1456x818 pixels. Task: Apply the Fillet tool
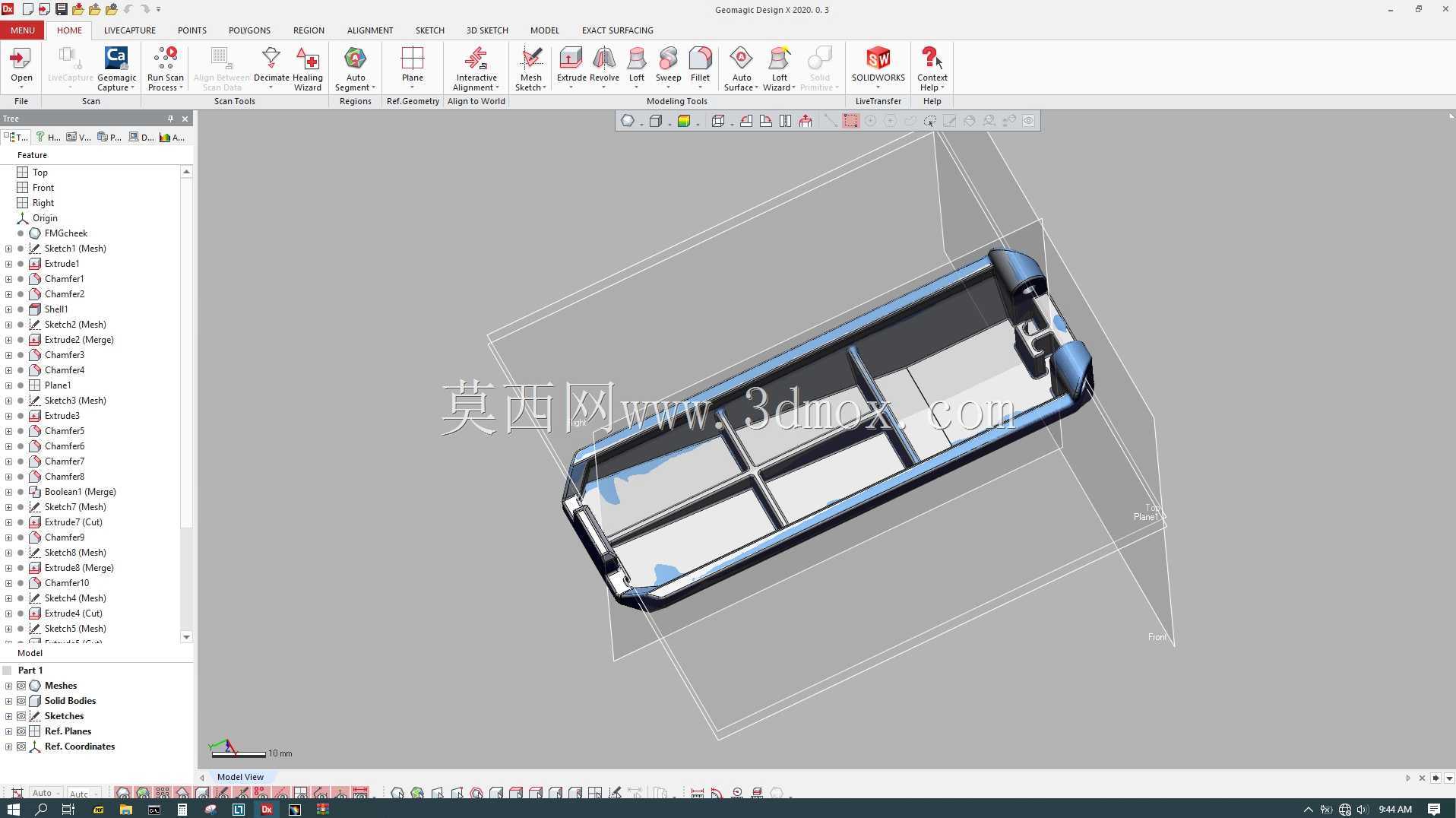pos(700,68)
